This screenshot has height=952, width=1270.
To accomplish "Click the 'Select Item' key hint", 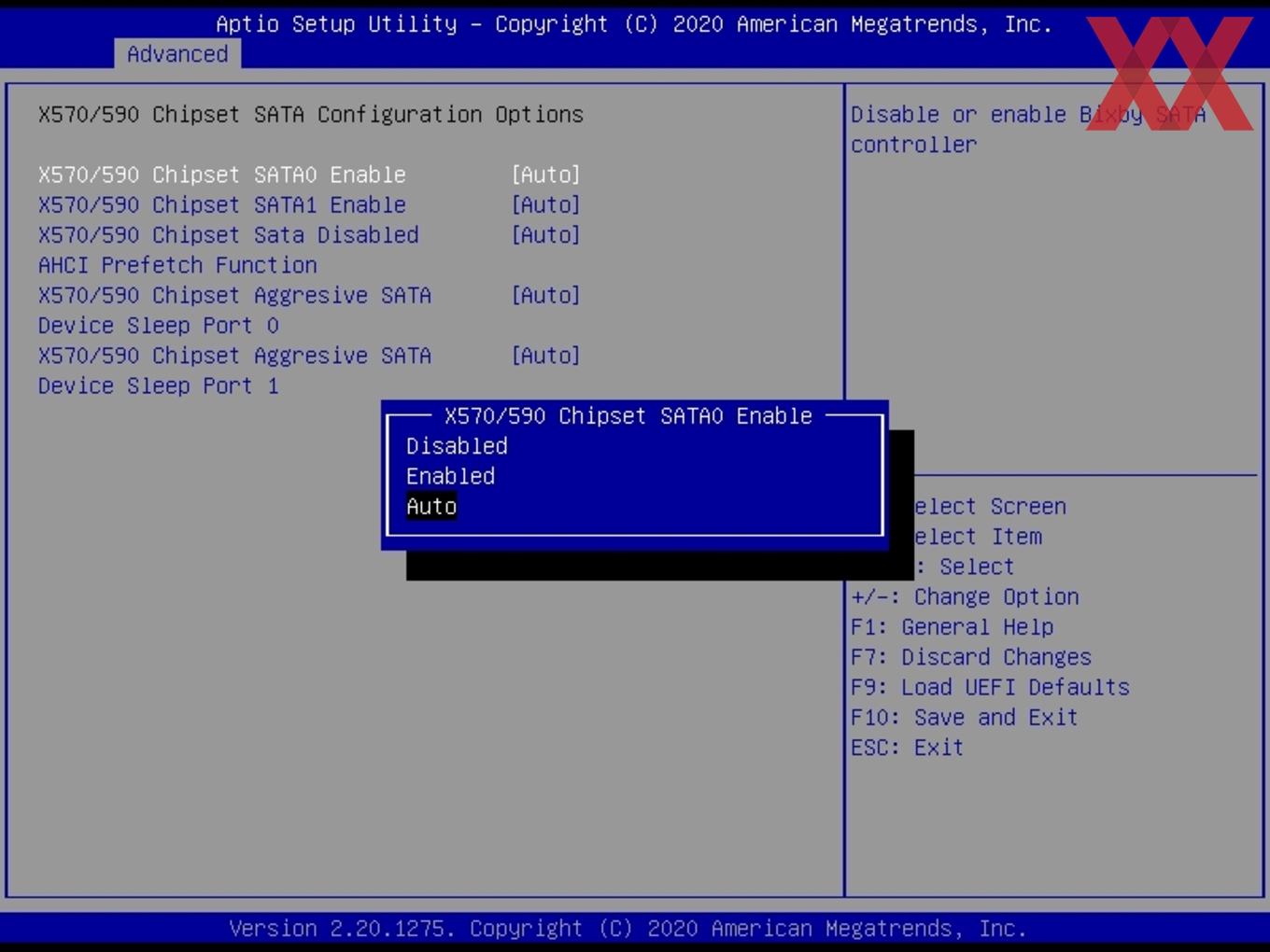I will click(978, 537).
